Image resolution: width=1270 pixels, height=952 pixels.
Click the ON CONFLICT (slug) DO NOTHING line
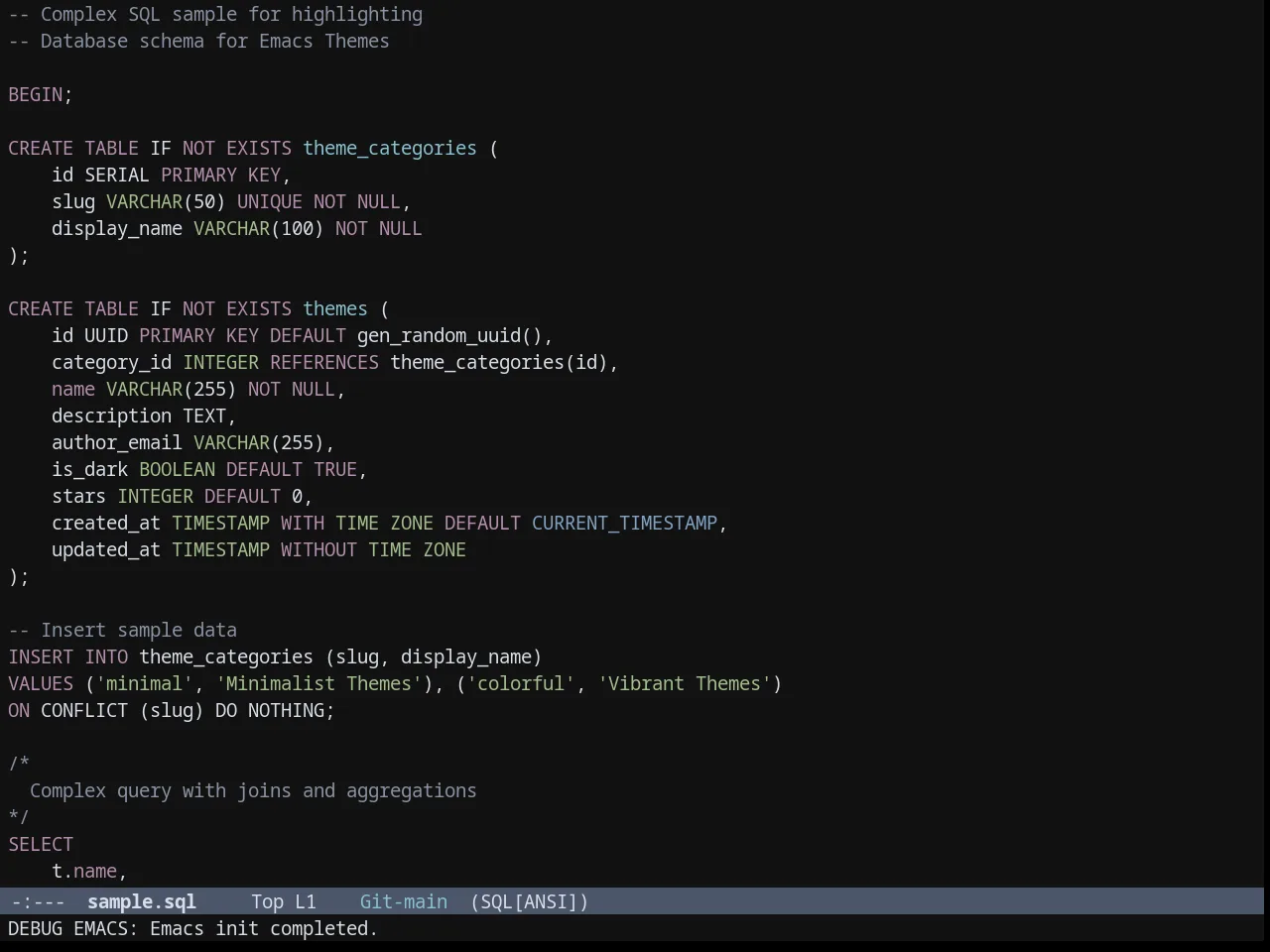(x=172, y=711)
